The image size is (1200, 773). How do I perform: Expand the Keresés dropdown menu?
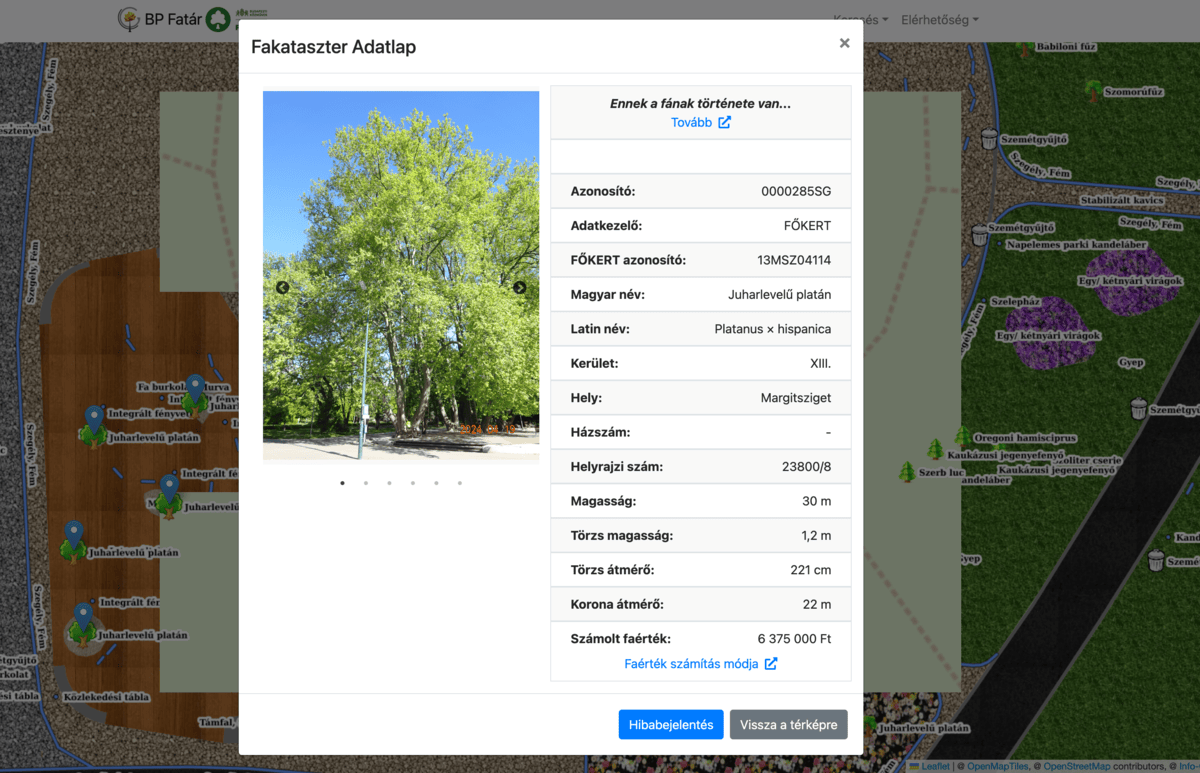pyautogui.click(x=860, y=20)
